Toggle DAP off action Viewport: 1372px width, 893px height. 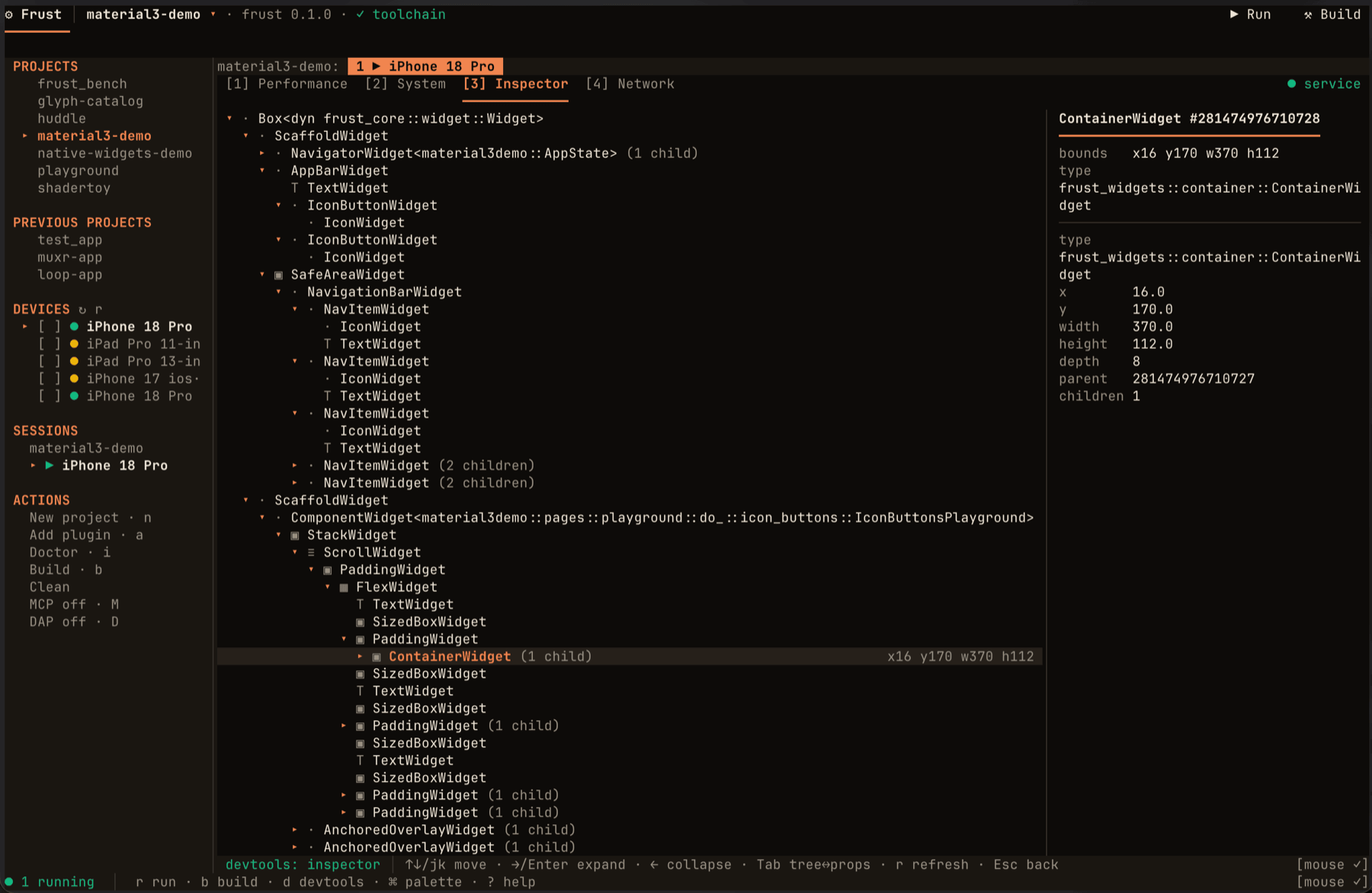pyautogui.click(x=74, y=622)
